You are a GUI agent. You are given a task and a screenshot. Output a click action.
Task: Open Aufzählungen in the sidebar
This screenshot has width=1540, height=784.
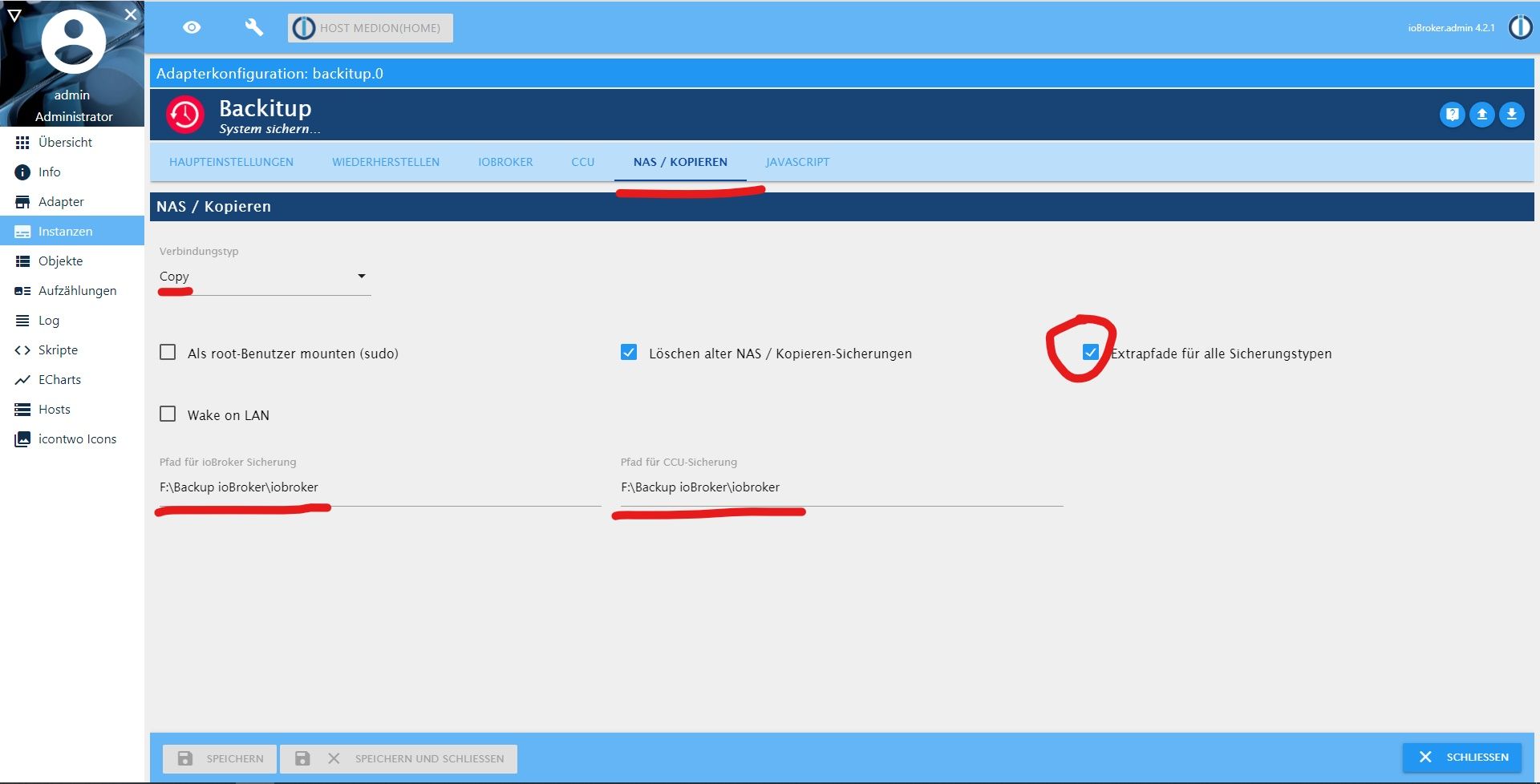coord(72,290)
